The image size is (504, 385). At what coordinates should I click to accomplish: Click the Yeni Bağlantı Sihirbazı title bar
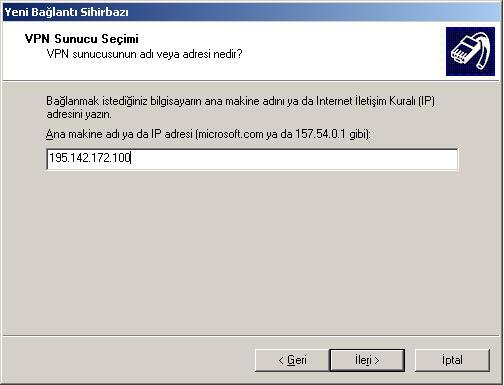(252, 12)
